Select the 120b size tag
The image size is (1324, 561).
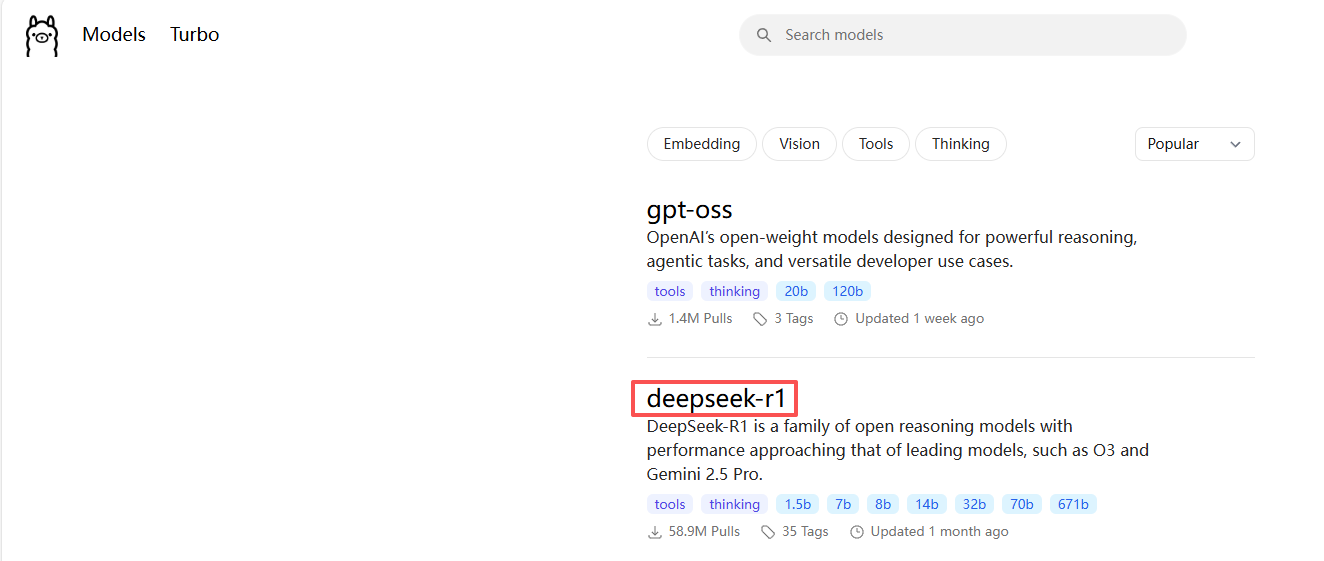coord(848,291)
